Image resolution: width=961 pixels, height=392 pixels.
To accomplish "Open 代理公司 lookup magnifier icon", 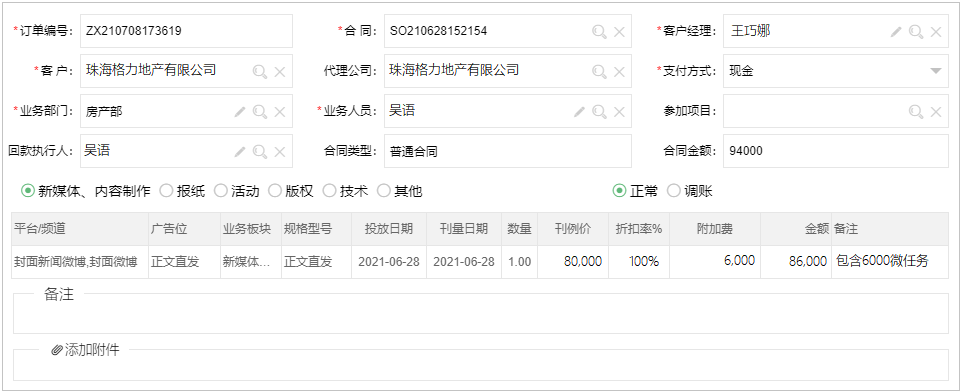I will pyautogui.click(x=599, y=72).
